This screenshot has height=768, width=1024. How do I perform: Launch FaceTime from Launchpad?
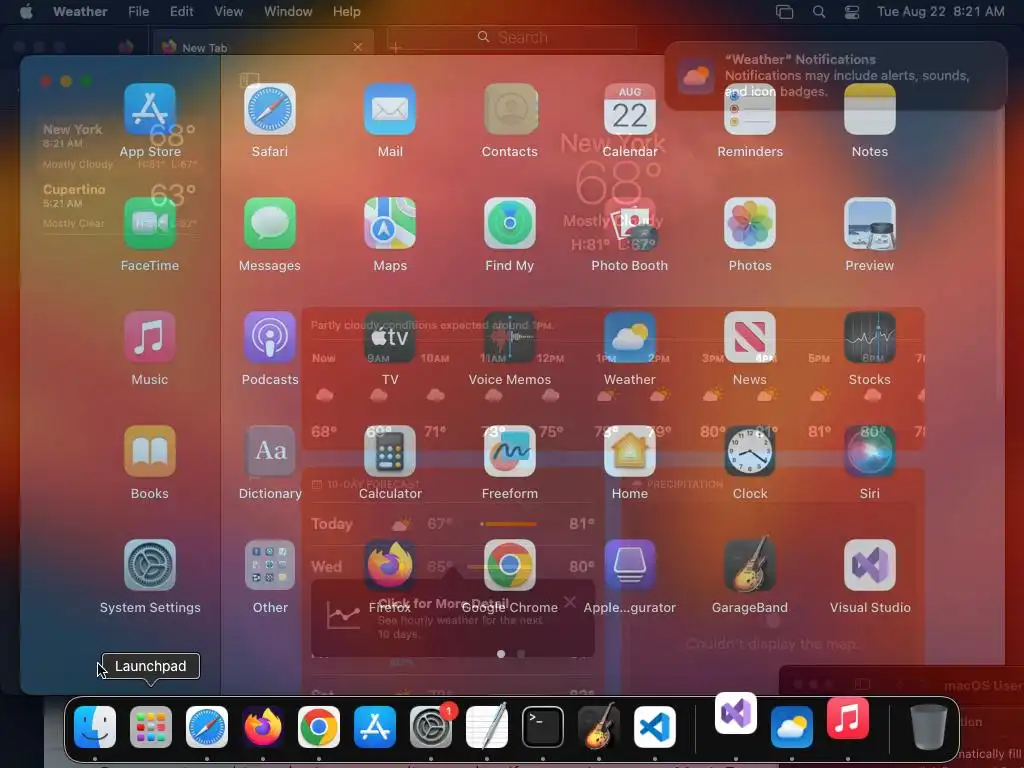click(150, 223)
